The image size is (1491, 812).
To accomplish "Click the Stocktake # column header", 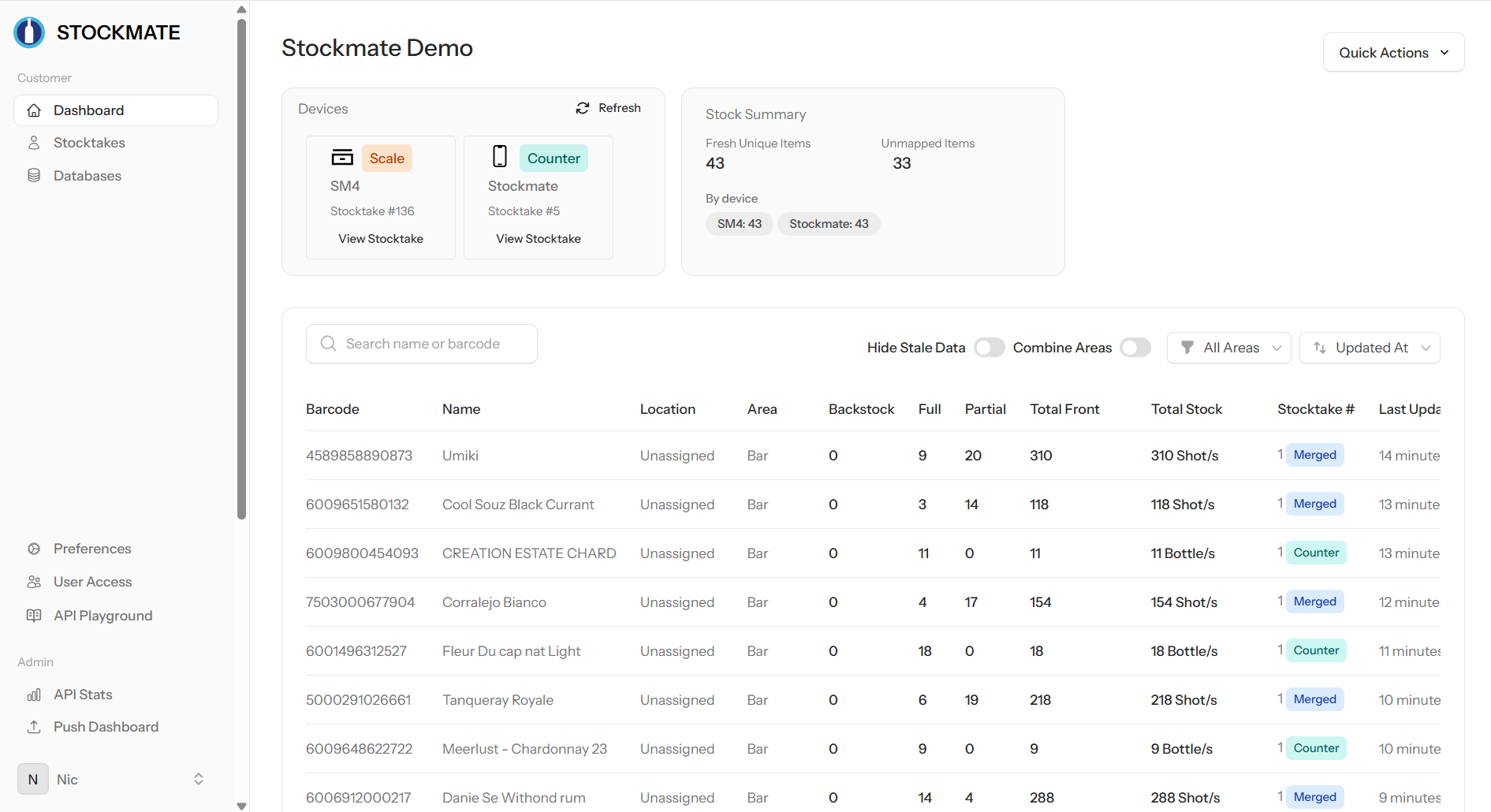I will 1316,409.
